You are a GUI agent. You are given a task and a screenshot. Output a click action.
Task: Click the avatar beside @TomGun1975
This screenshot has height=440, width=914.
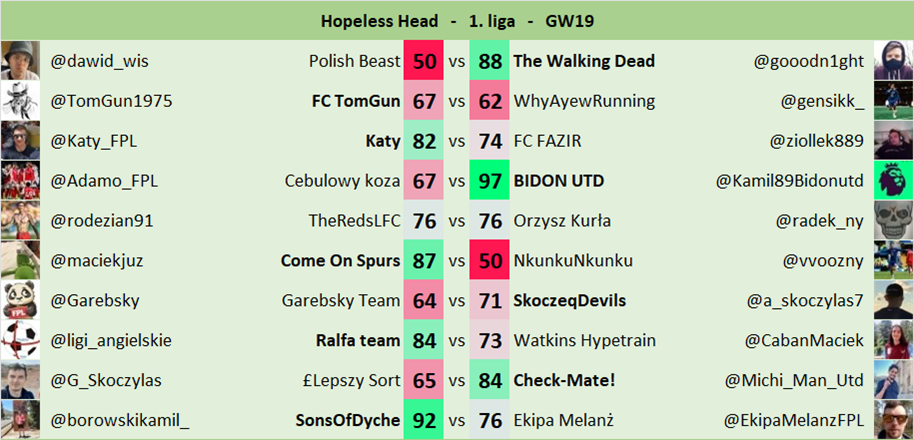point(19,101)
